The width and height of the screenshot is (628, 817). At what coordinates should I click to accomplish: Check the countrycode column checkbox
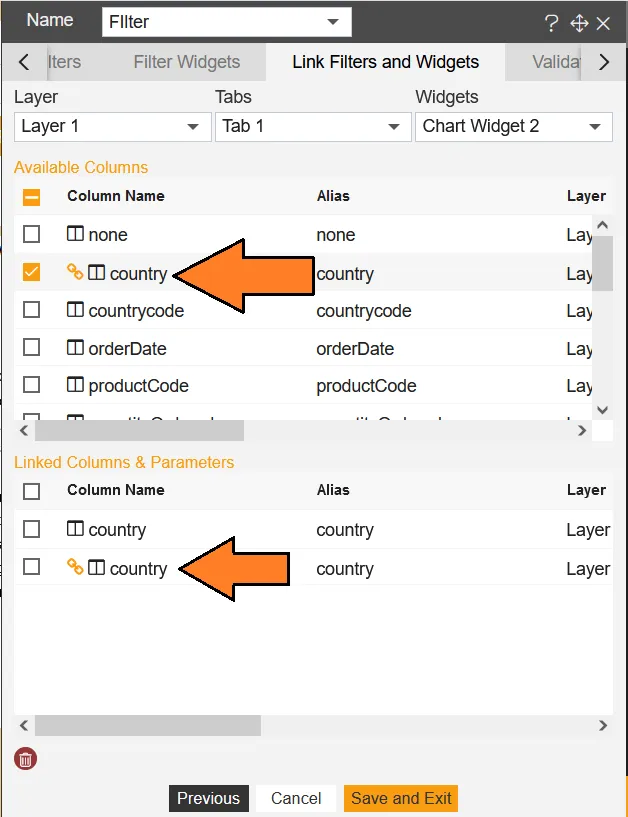32,310
